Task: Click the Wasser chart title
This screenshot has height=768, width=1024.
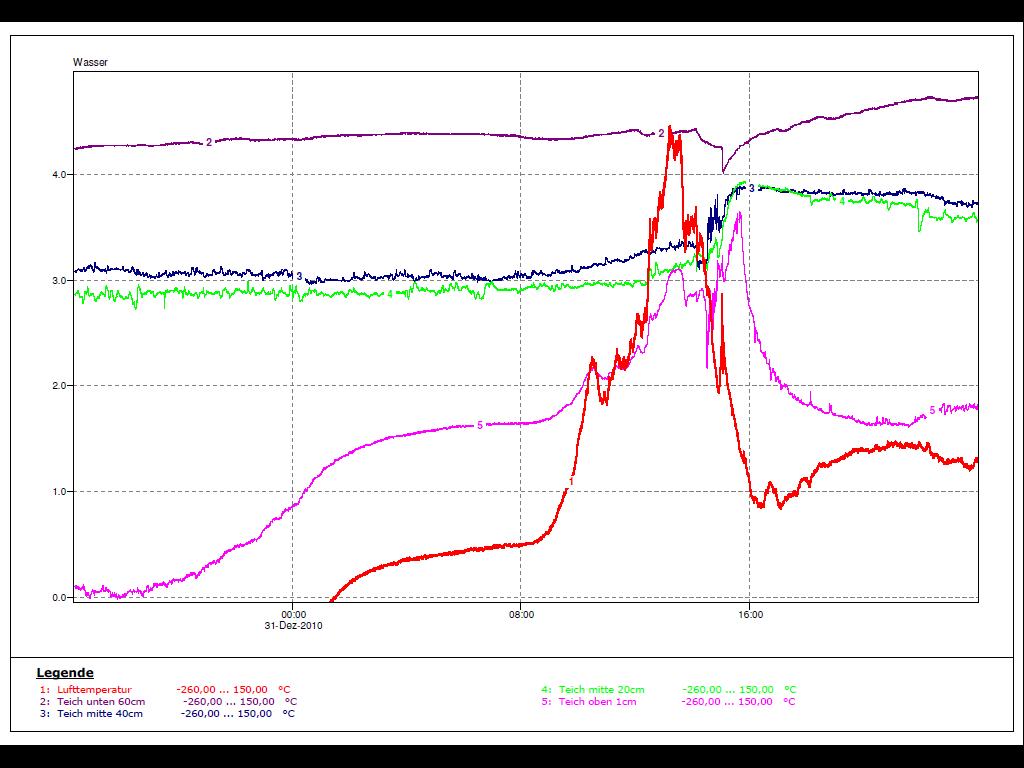Action: coord(90,62)
